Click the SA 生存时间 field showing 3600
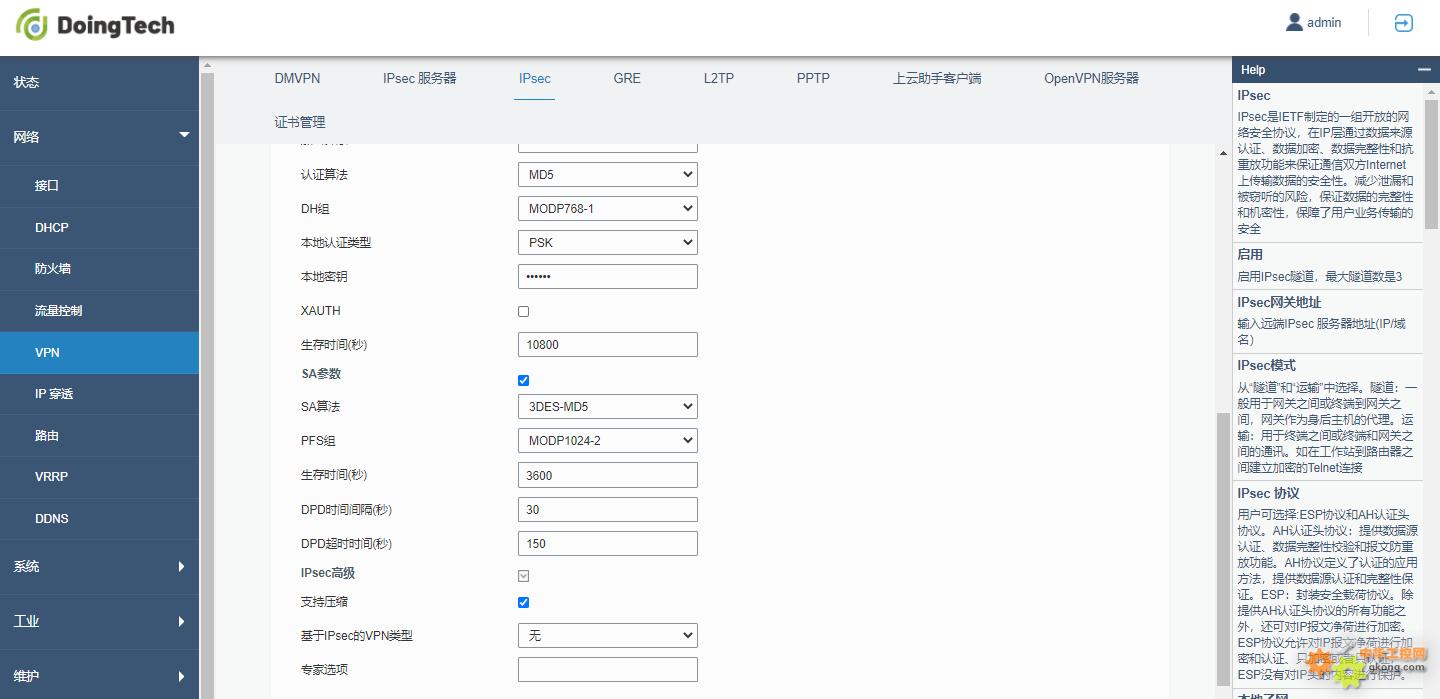 tap(608, 475)
